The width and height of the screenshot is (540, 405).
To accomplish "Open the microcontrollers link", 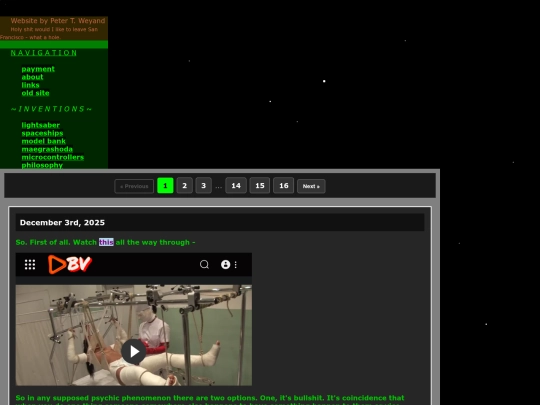I will coord(53,157).
